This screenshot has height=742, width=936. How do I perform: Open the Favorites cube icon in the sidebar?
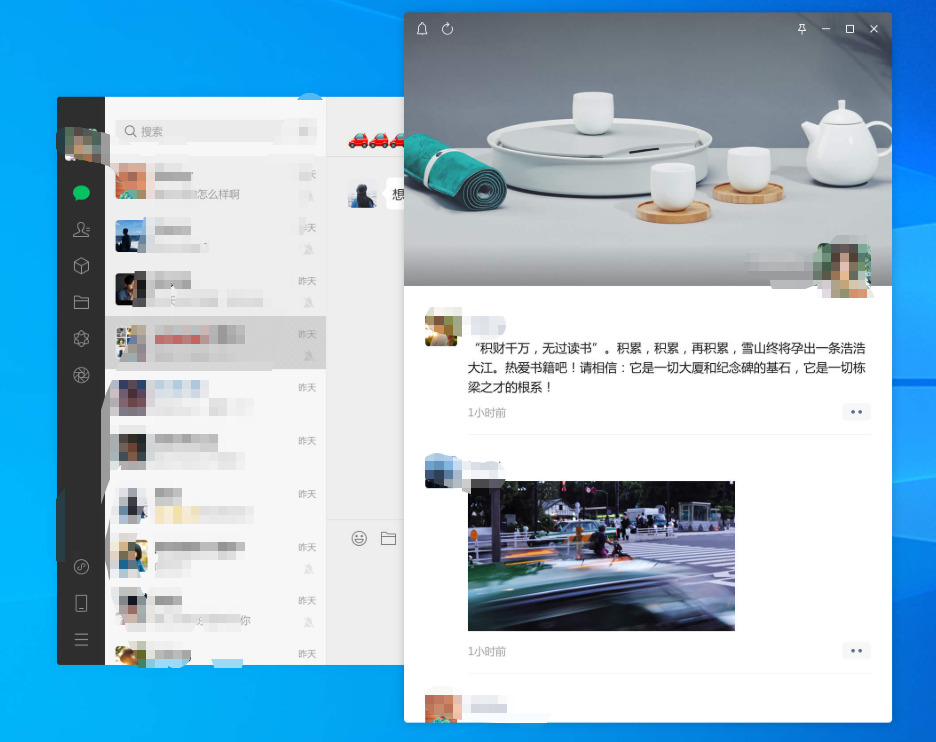click(81, 266)
